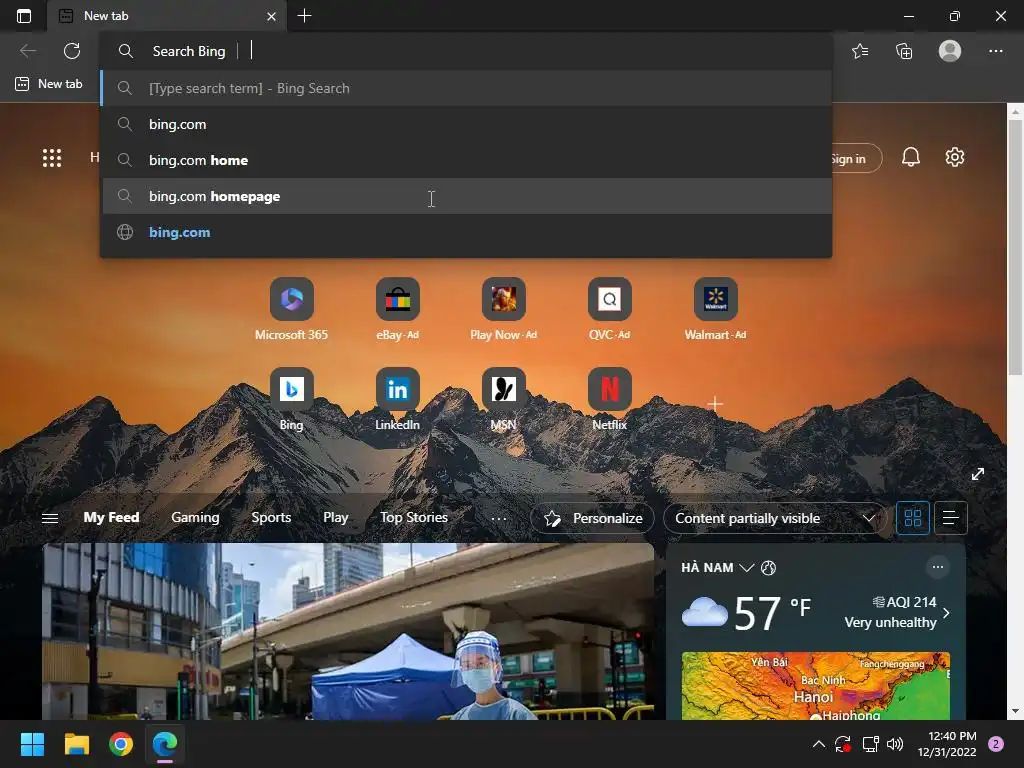Open AQI 214 details arrow
Viewport: 1024px width, 768px height.
(x=946, y=613)
